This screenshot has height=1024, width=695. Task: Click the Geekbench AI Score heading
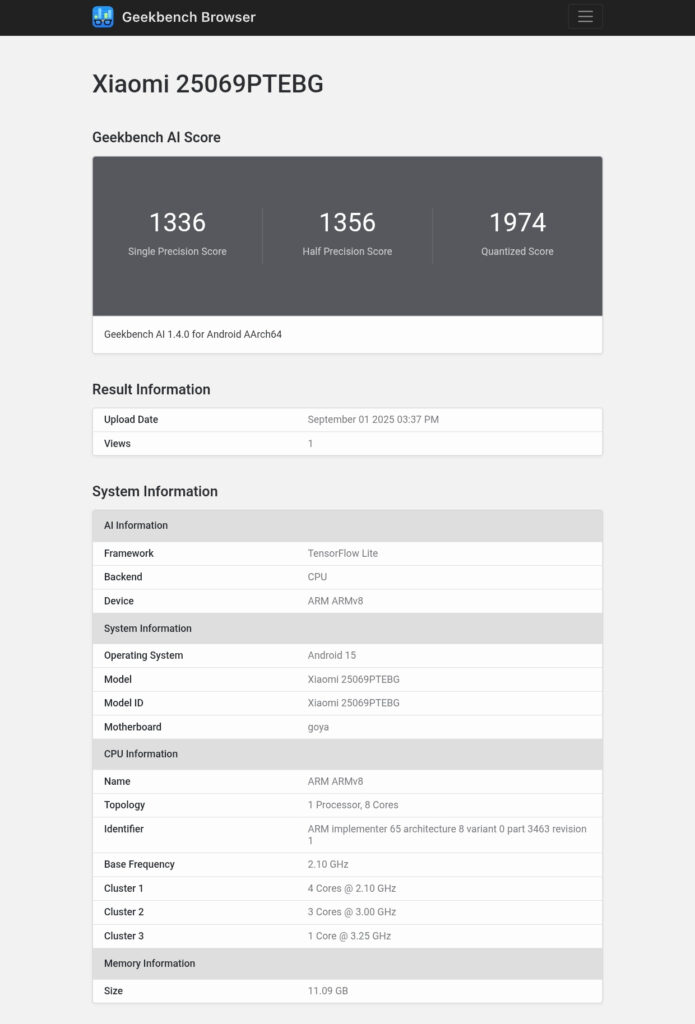[x=160, y=137]
